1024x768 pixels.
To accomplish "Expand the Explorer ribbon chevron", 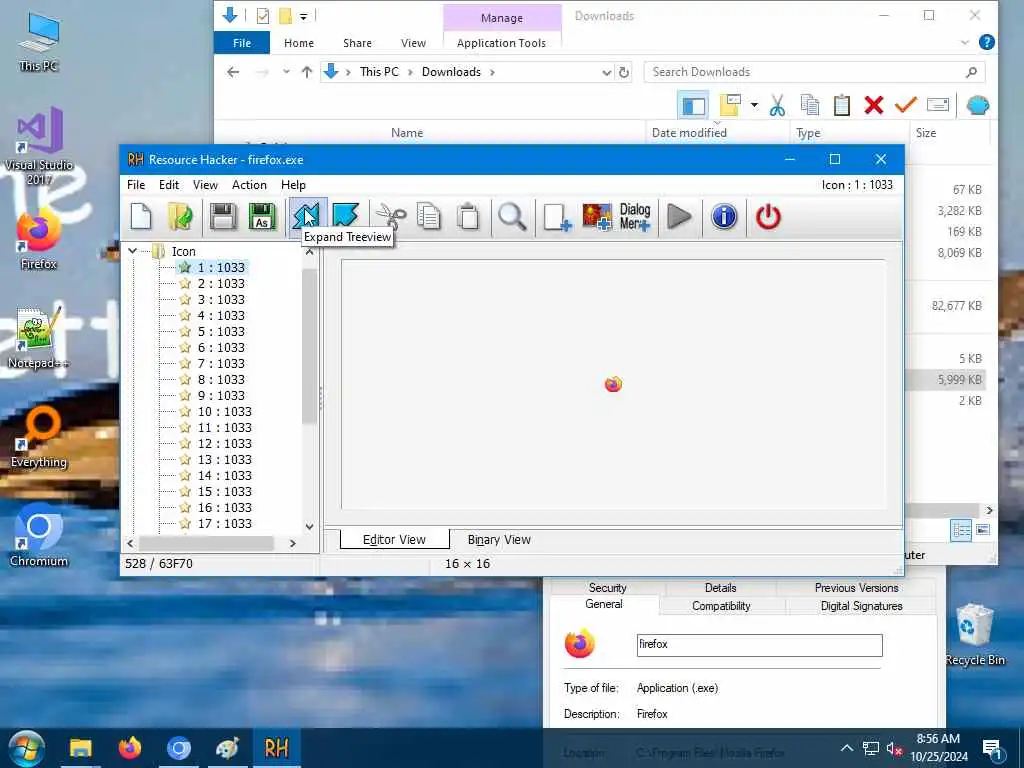I will coord(965,43).
